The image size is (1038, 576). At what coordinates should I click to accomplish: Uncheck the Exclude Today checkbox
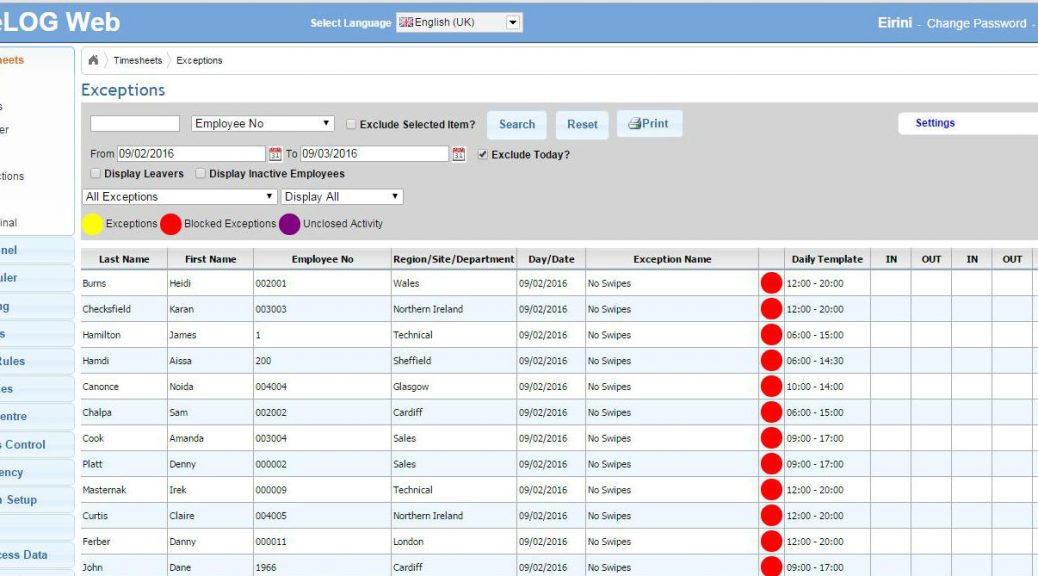[x=483, y=155]
